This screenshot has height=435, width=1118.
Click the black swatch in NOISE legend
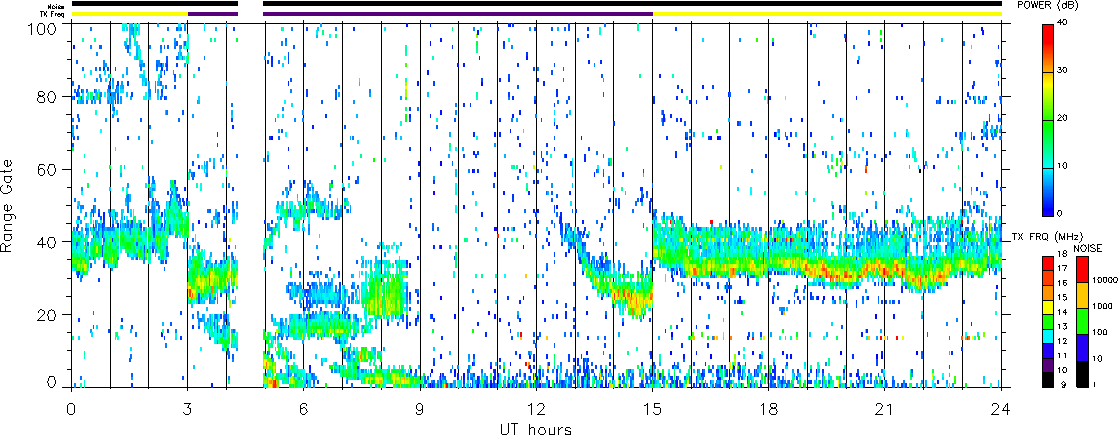pos(1082,373)
